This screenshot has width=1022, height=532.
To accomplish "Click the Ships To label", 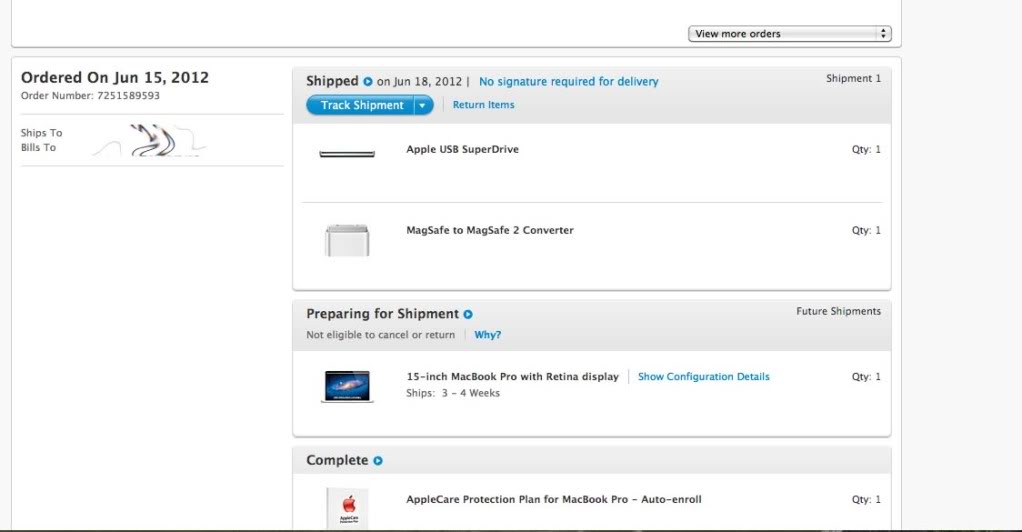I will pos(41,133).
